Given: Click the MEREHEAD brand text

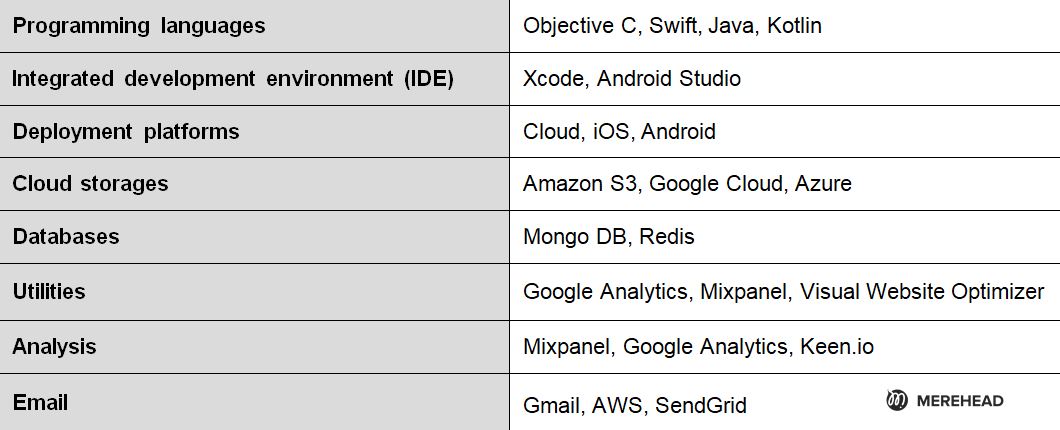Looking at the screenshot, I should [x=958, y=401].
